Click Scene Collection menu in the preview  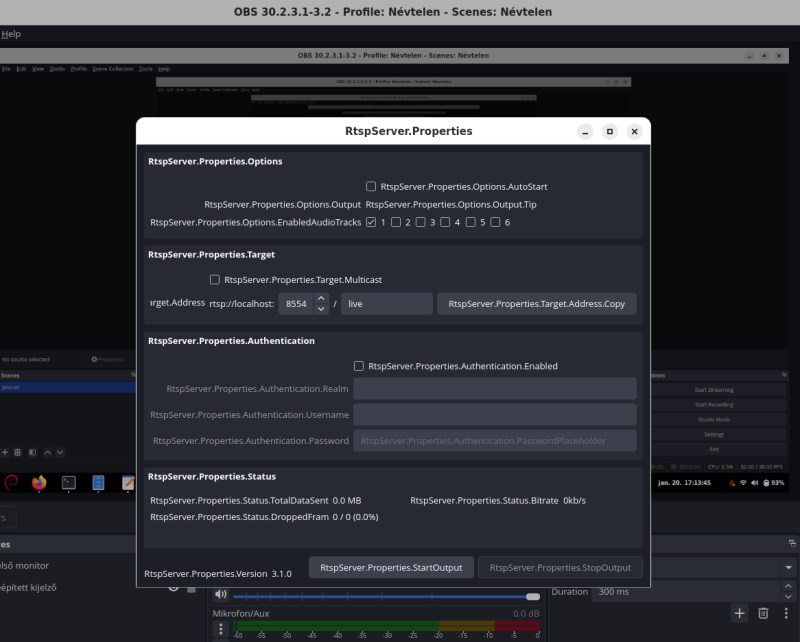coord(113,69)
